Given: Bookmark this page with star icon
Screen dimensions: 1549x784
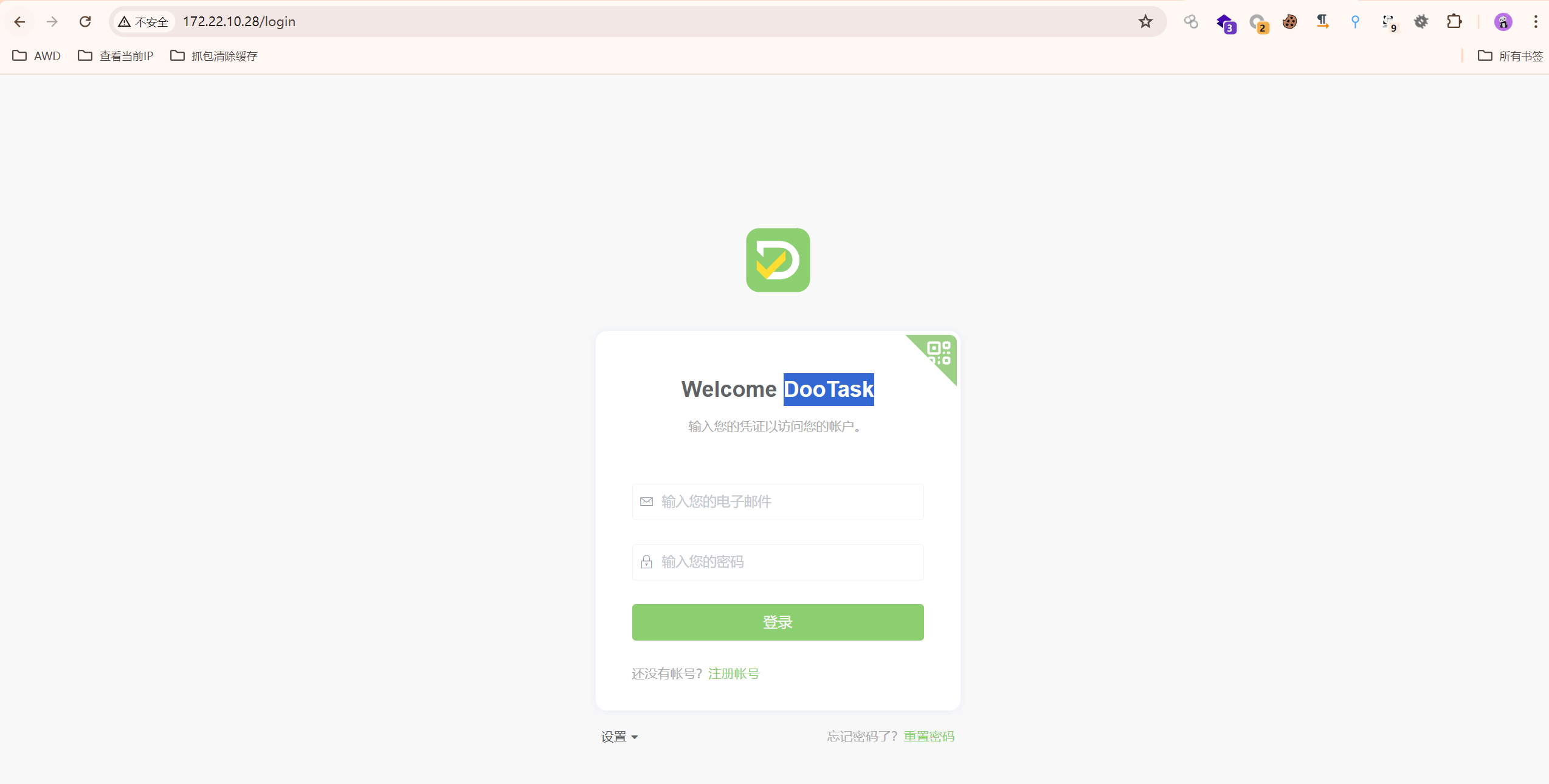Looking at the screenshot, I should [1145, 22].
